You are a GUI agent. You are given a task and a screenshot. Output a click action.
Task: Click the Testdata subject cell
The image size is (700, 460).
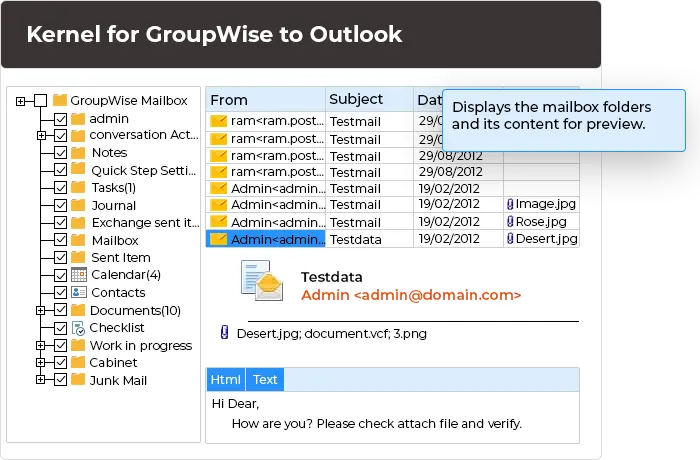pyautogui.click(x=369, y=239)
